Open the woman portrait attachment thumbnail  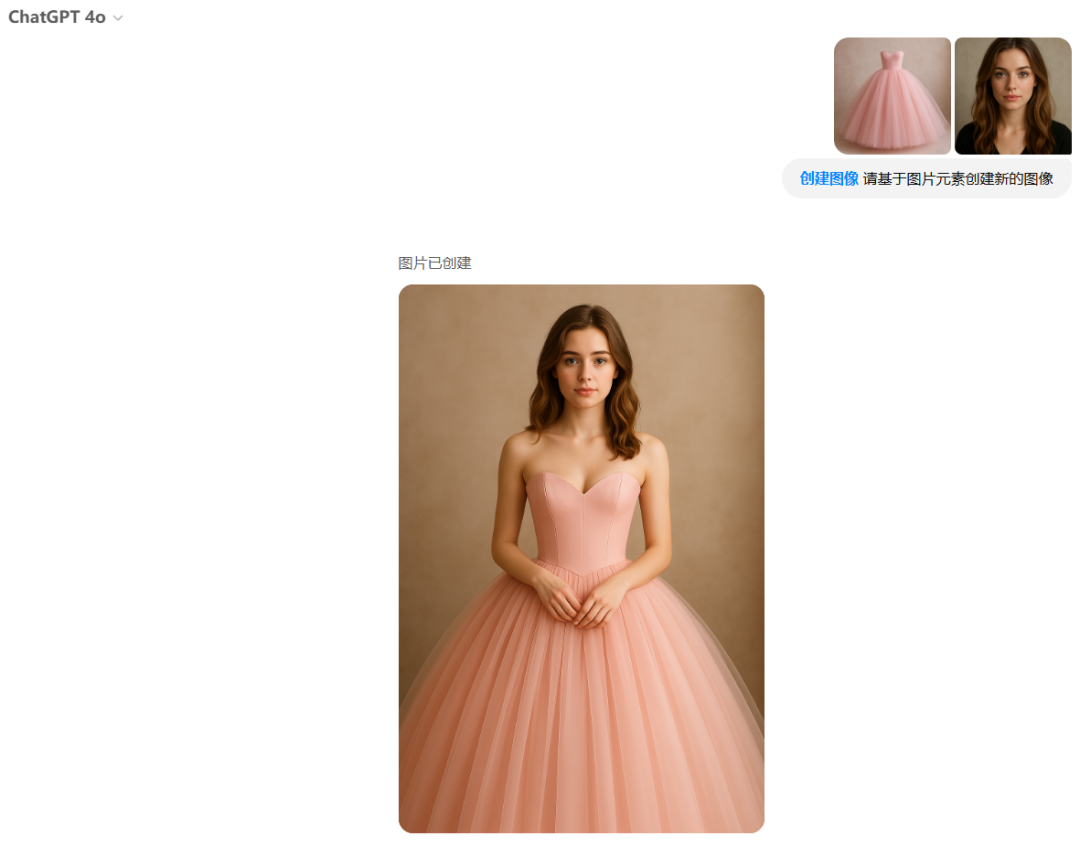click(x=1012, y=96)
